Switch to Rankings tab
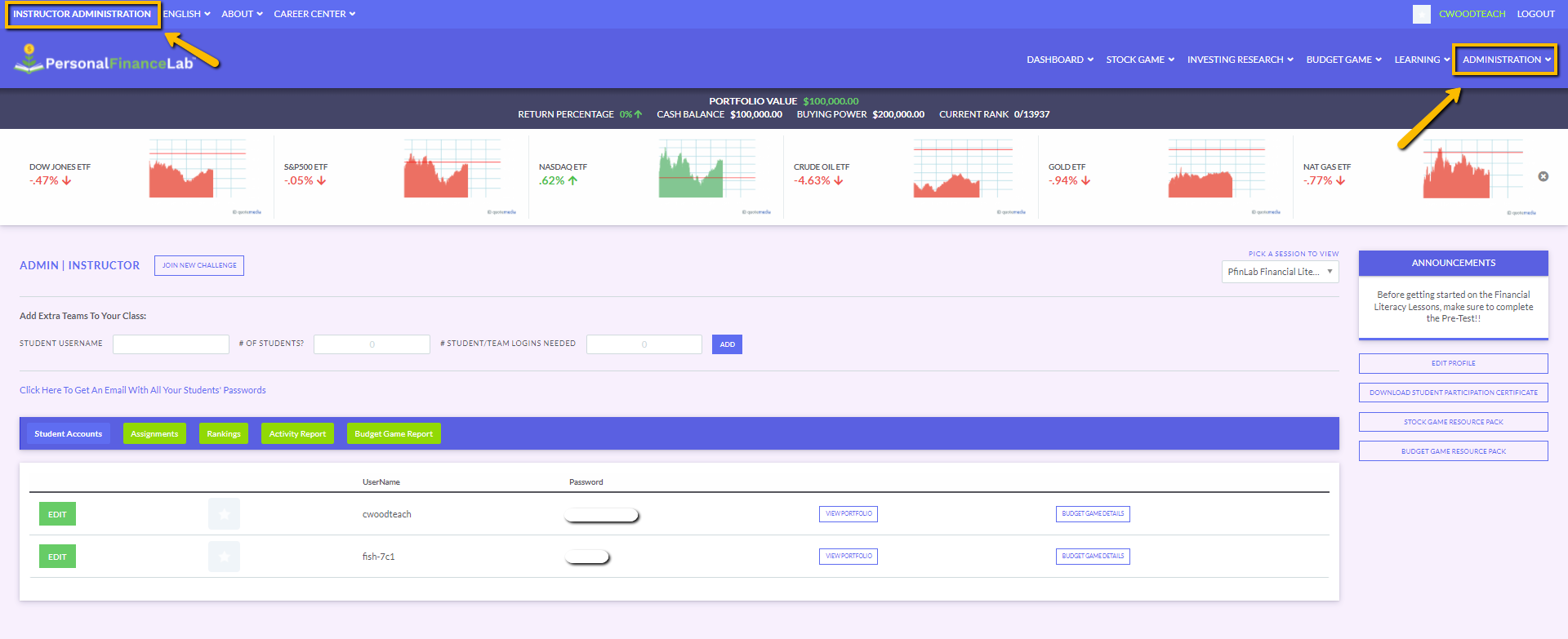Viewport: 1568px width, 639px height. point(224,433)
